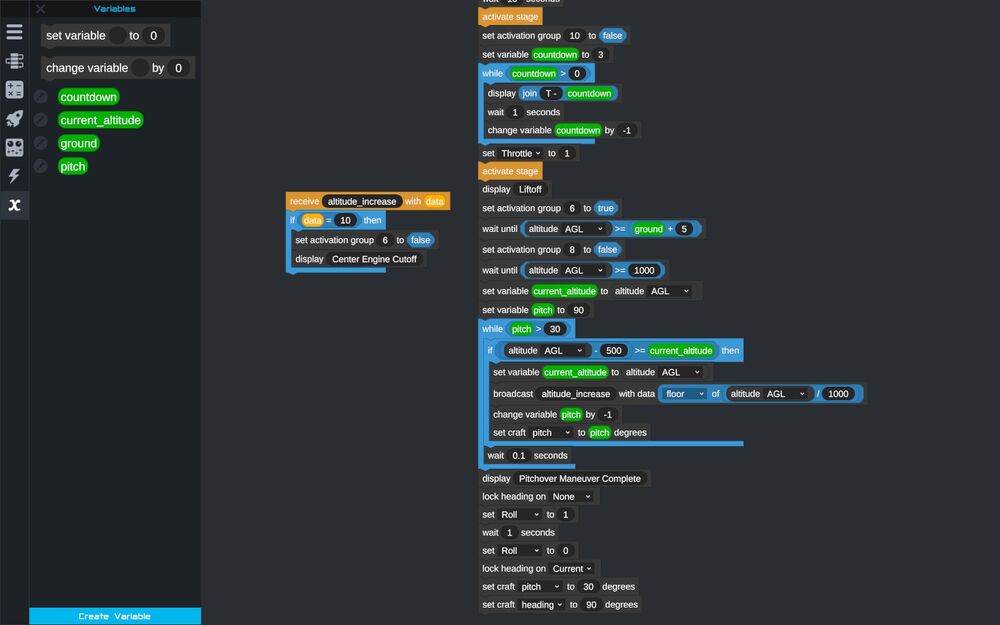
Task: Toggle false value in activation group 8
Action: click(x=607, y=249)
